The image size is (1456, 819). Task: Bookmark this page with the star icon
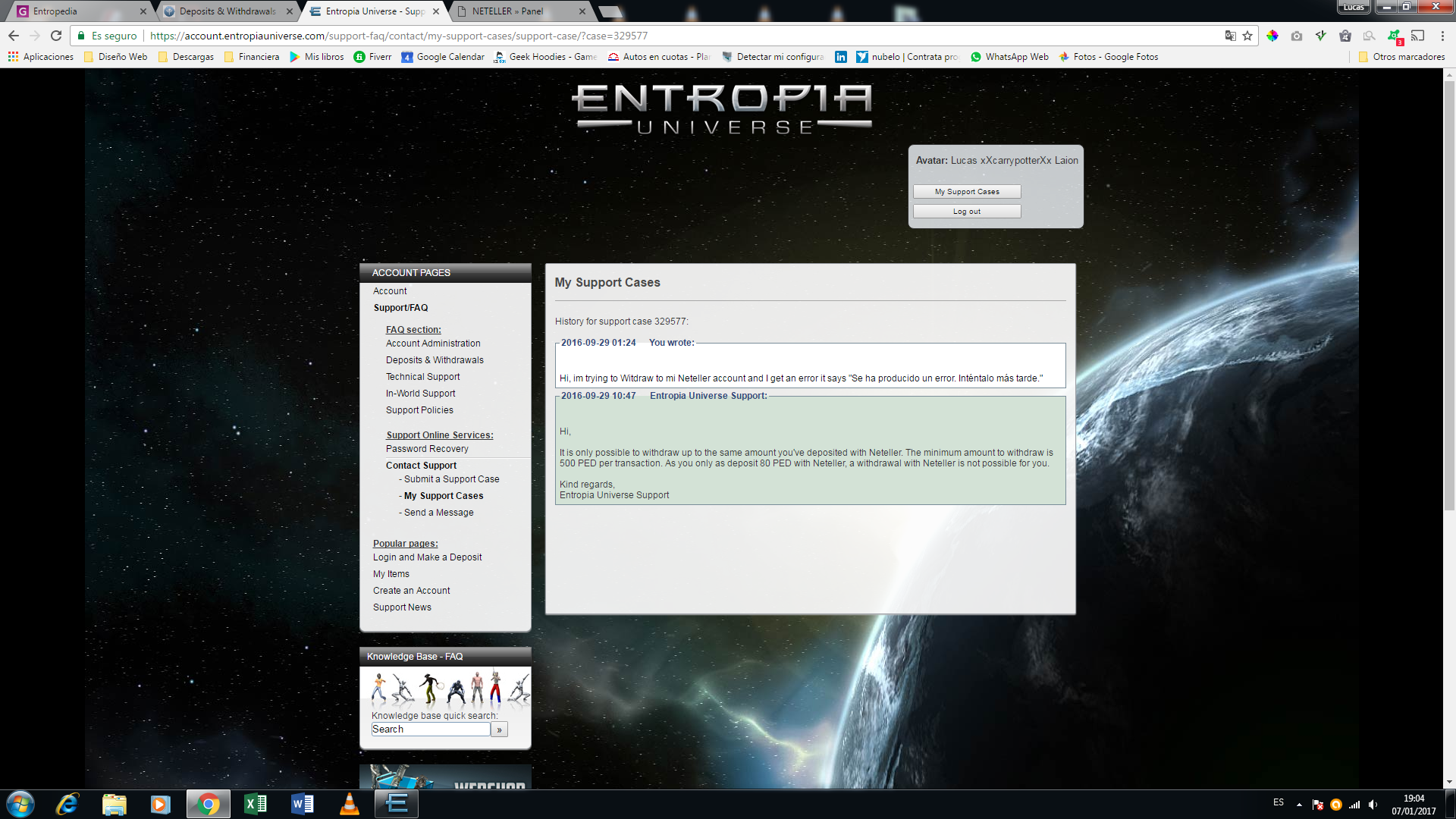point(1247,36)
